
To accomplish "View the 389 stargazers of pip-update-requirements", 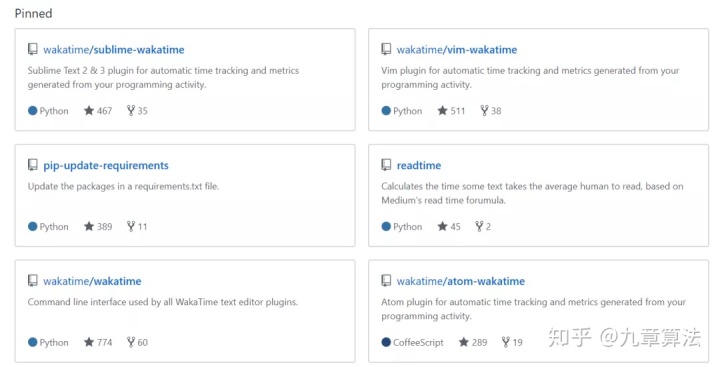I will tap(98, 226).
